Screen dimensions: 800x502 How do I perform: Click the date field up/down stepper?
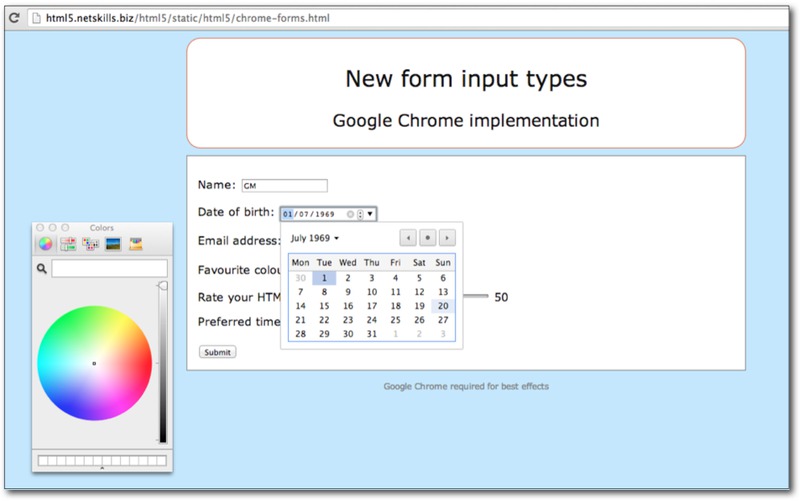[360, 214]
